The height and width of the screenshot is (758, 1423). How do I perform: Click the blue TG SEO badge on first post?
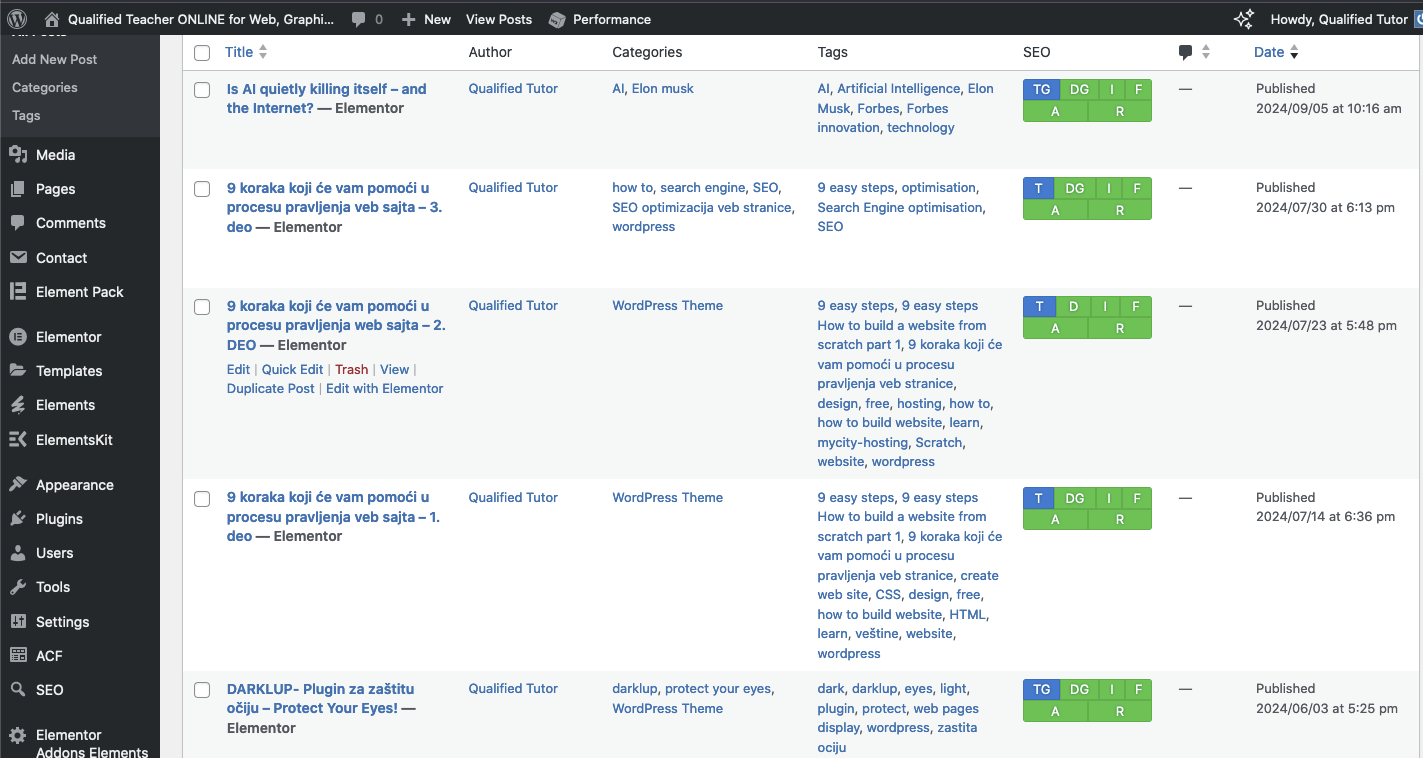tap(1041, 89)
